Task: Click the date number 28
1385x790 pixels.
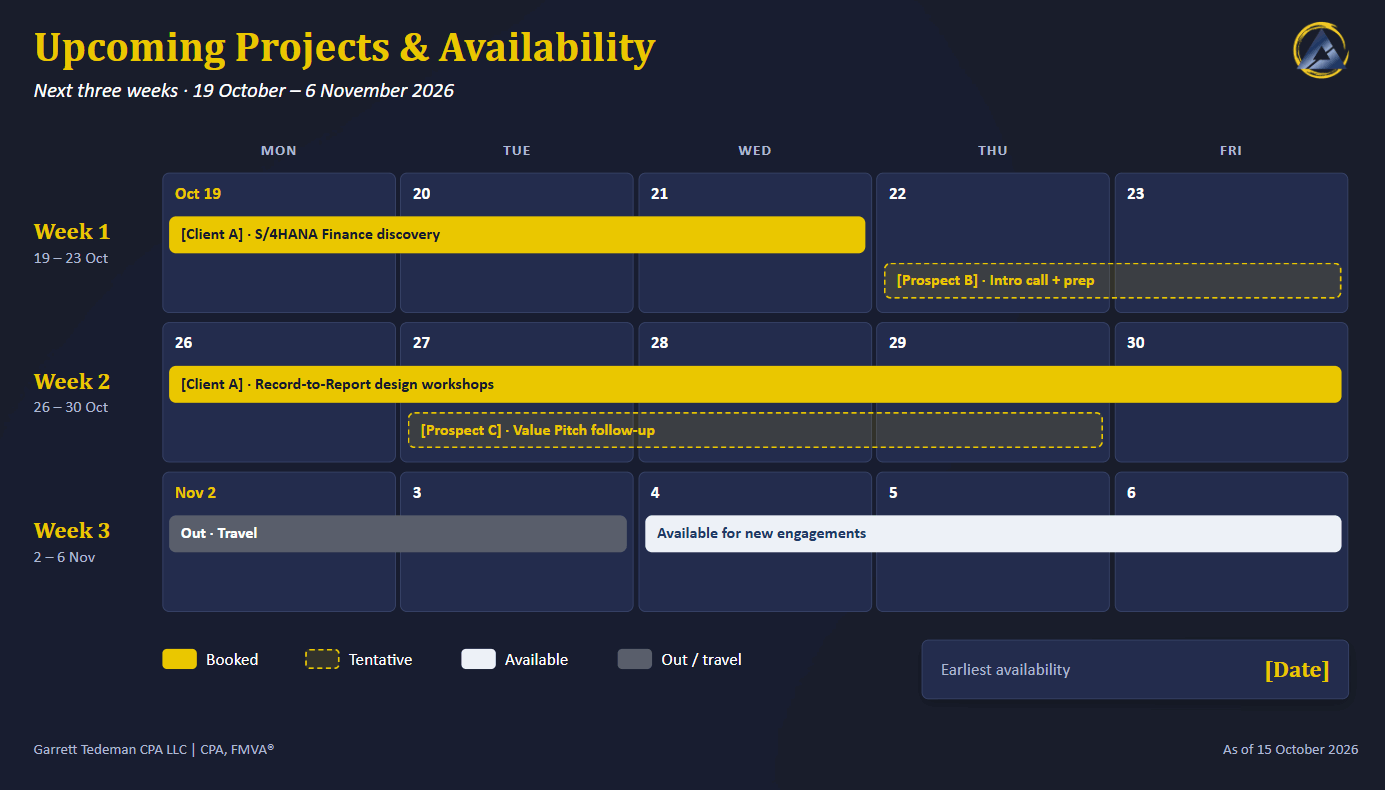Action: pyautogui.click(x=660, y=343)
